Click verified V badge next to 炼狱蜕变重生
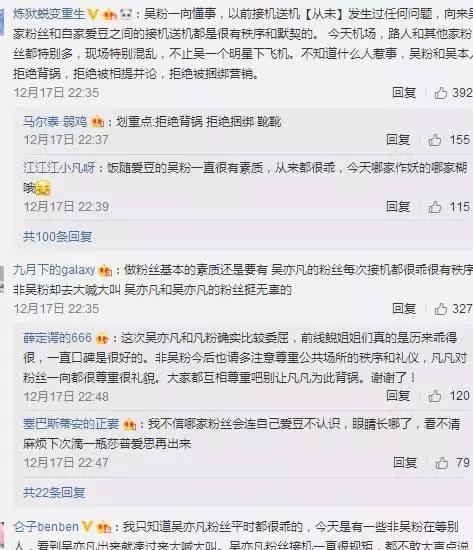 pos(93,14)
